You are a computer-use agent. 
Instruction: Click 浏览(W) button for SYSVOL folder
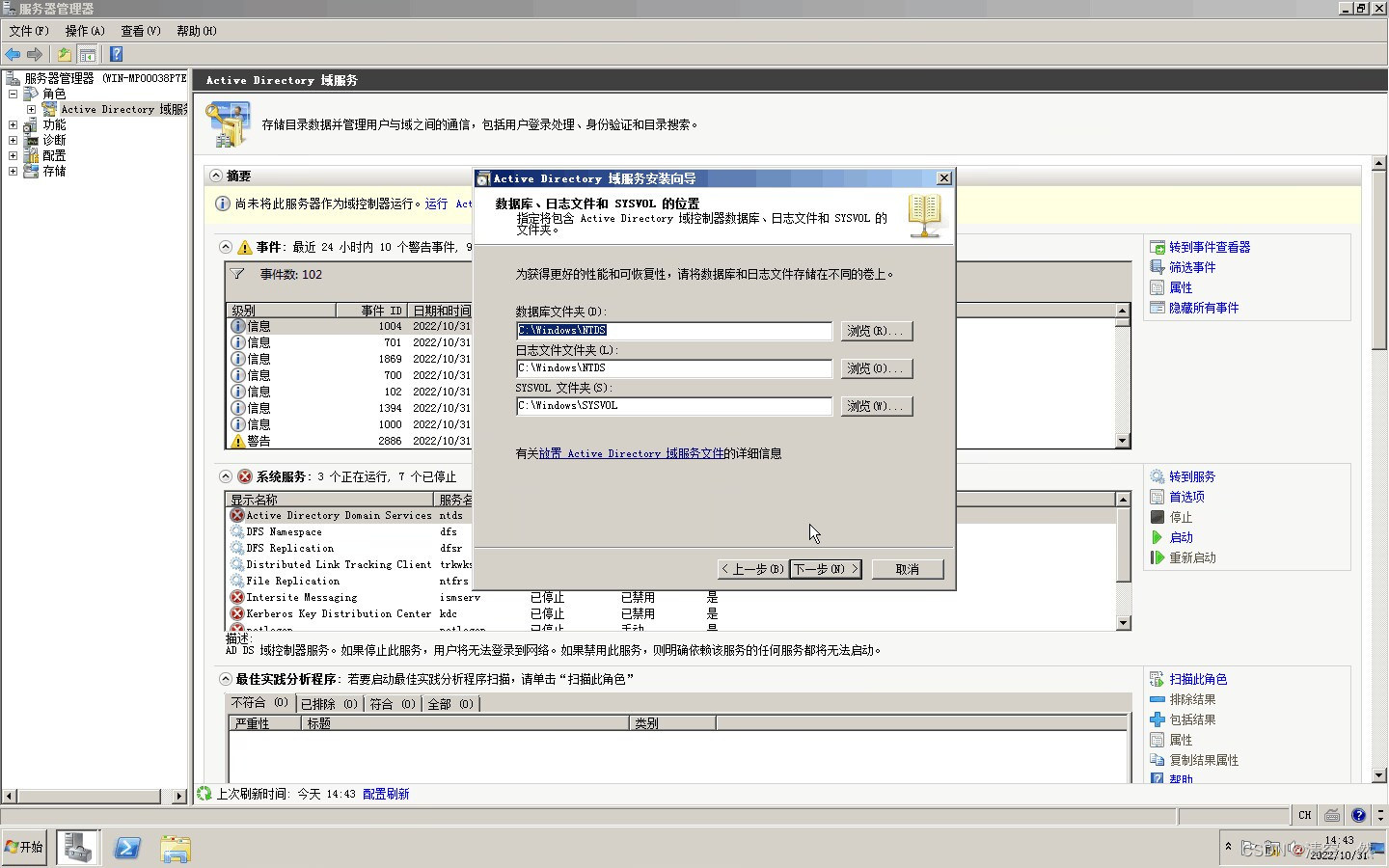pyautogui.click(x=876, y=406)
